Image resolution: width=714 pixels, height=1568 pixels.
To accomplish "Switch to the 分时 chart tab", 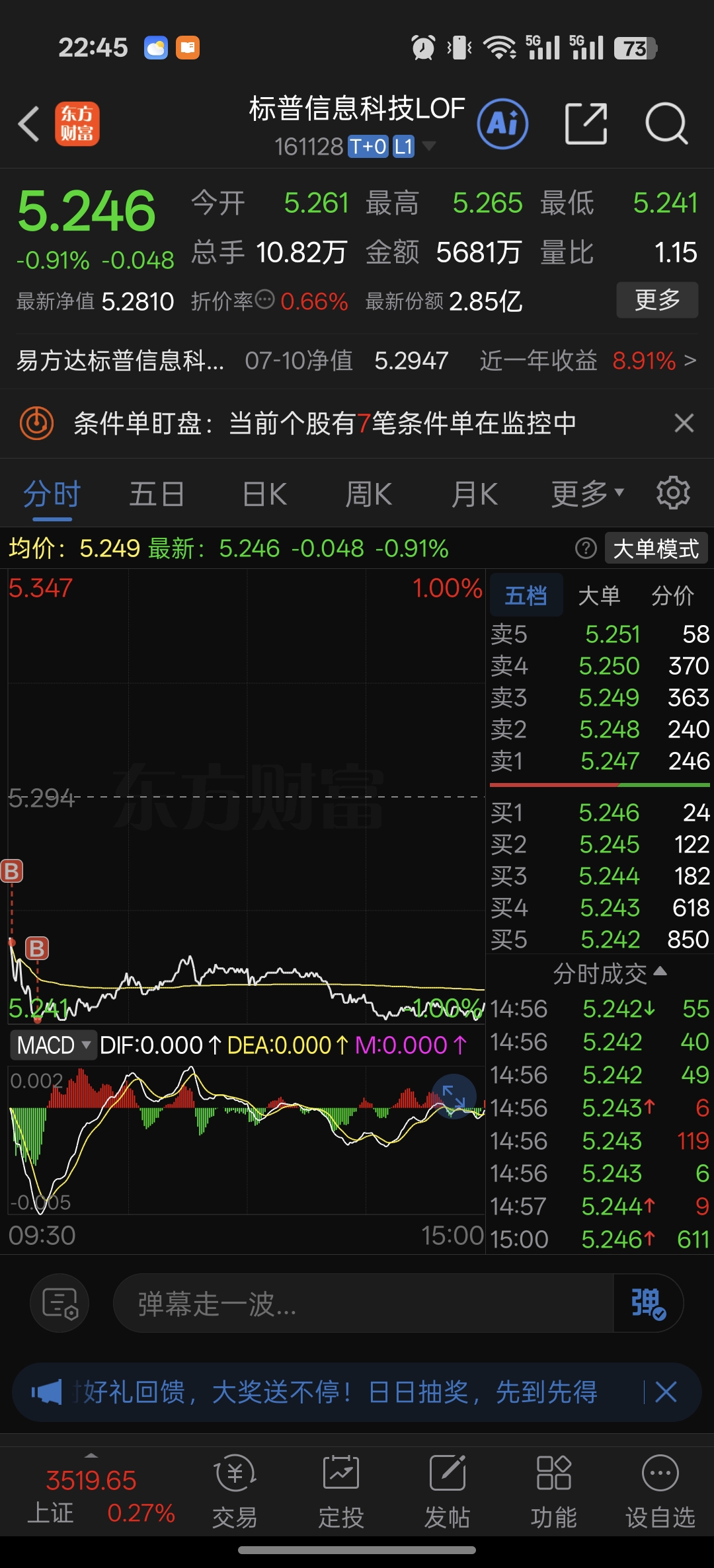I will tap(52, 494).
